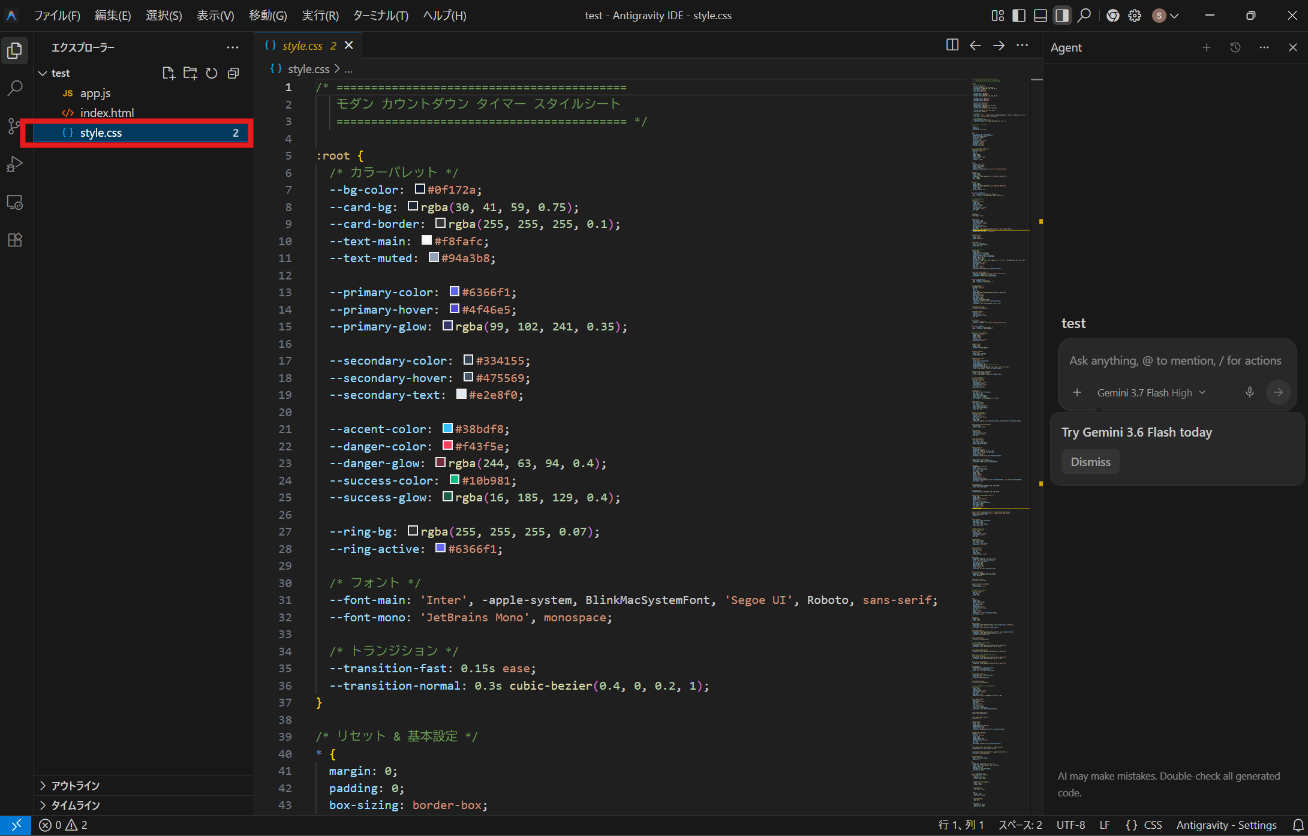Open app.js in the Explorer

(143, 93)
